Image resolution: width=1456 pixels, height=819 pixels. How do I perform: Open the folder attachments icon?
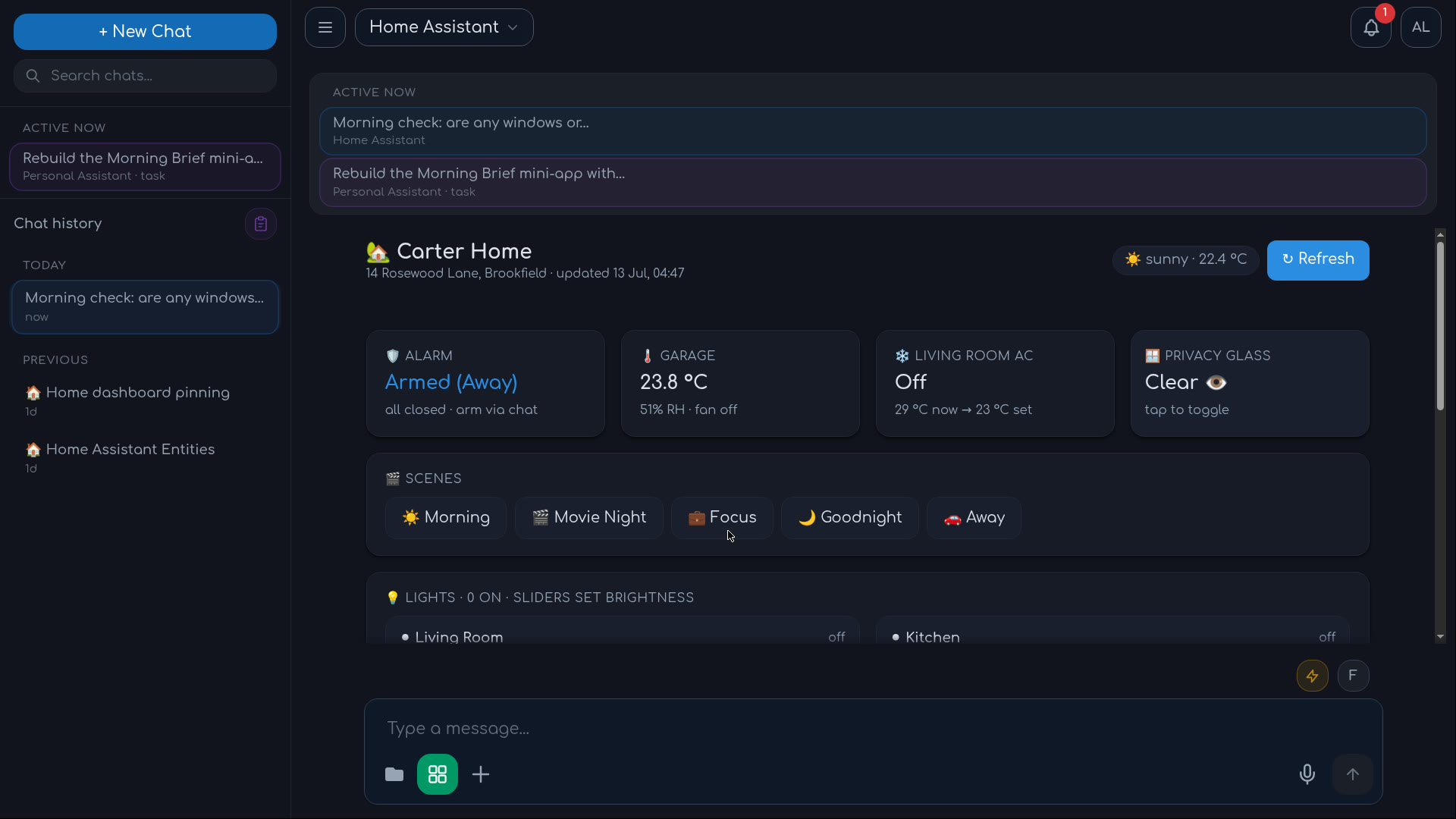coord(394,774)
